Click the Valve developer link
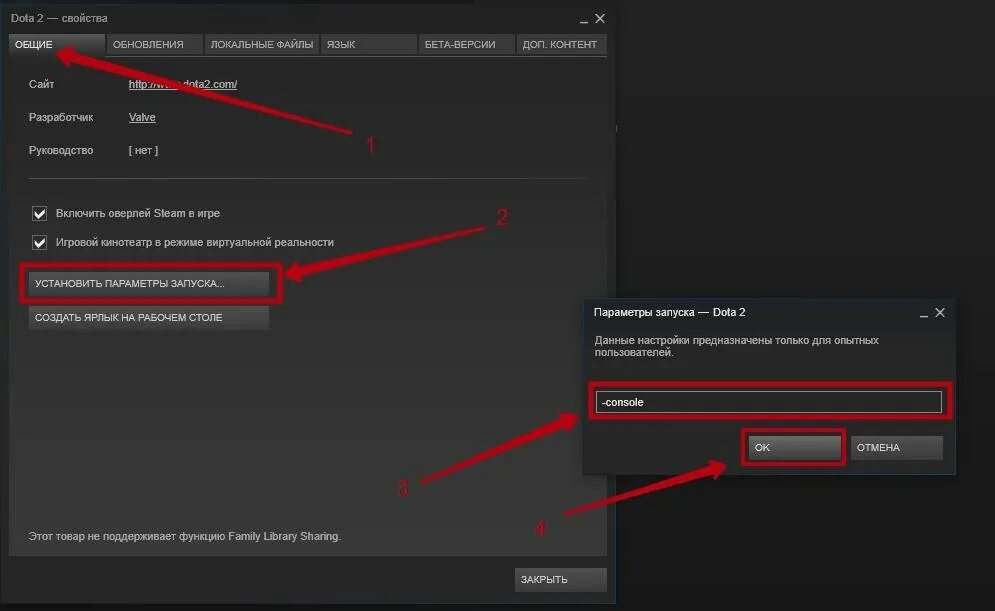The width and height of the screenshot is (995, 611). tap(142, 117)
